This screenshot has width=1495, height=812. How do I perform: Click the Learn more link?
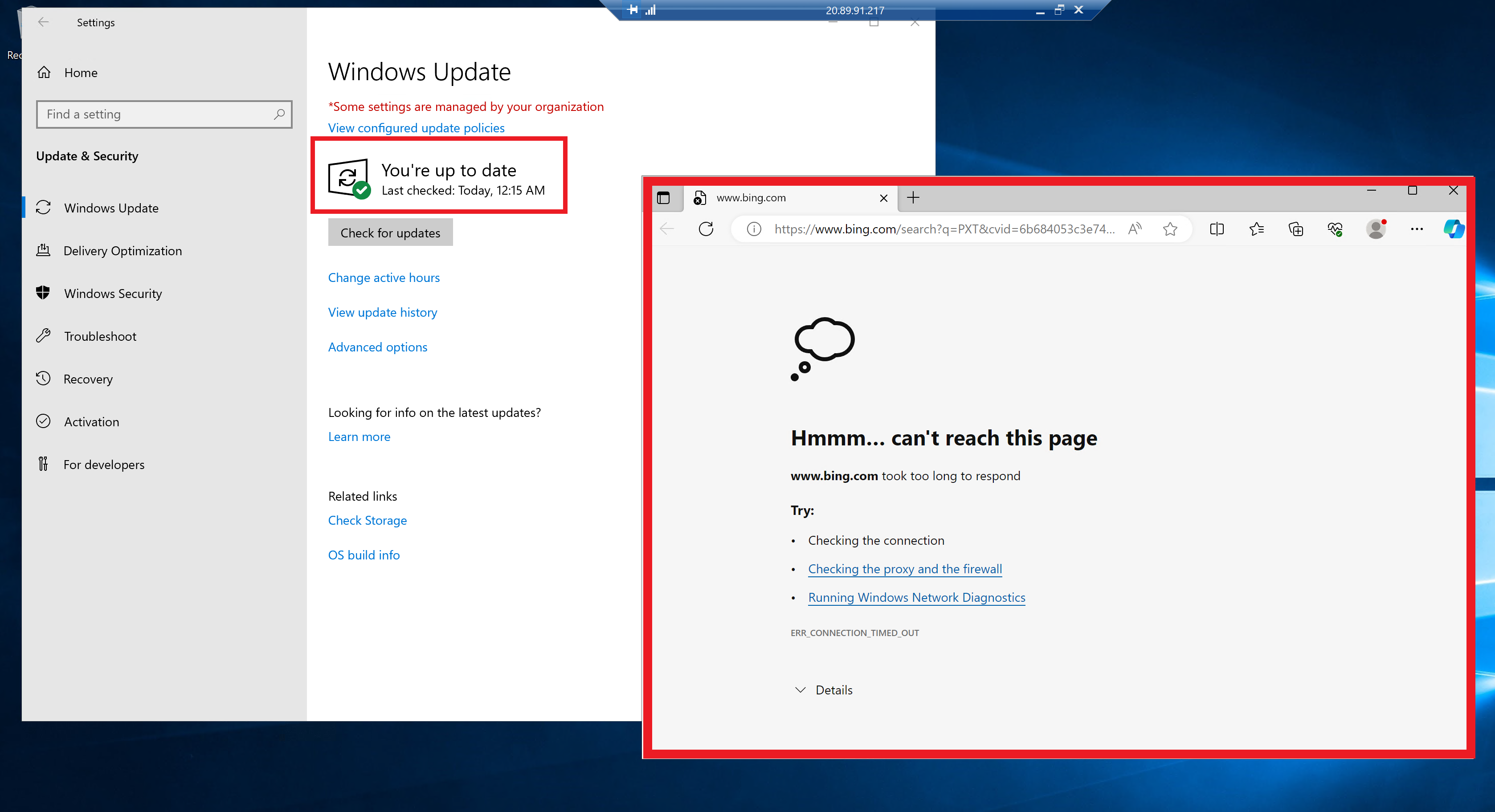point(359,437)
